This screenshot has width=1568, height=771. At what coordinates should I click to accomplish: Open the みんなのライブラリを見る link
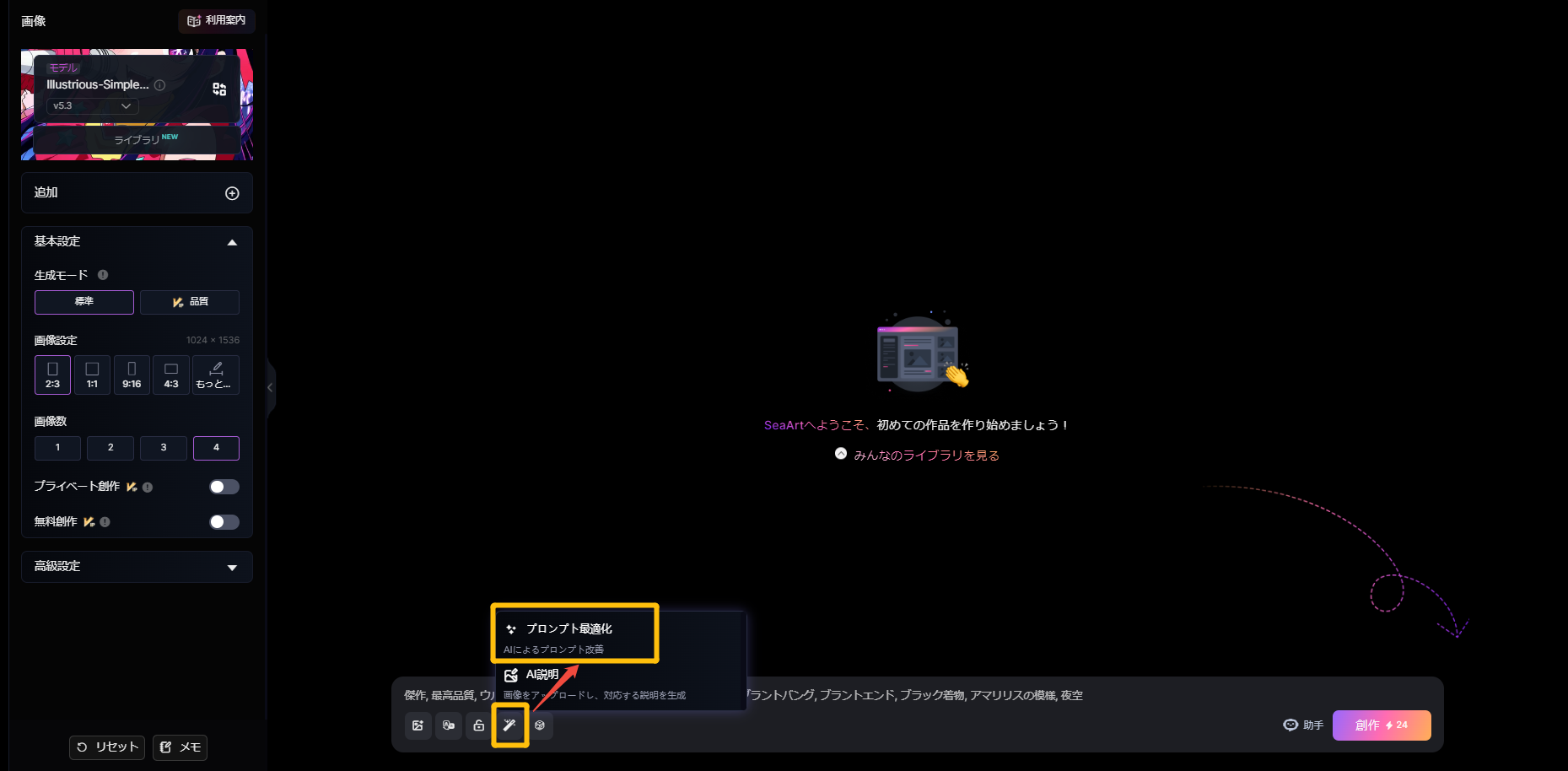(x=925, y=456)
